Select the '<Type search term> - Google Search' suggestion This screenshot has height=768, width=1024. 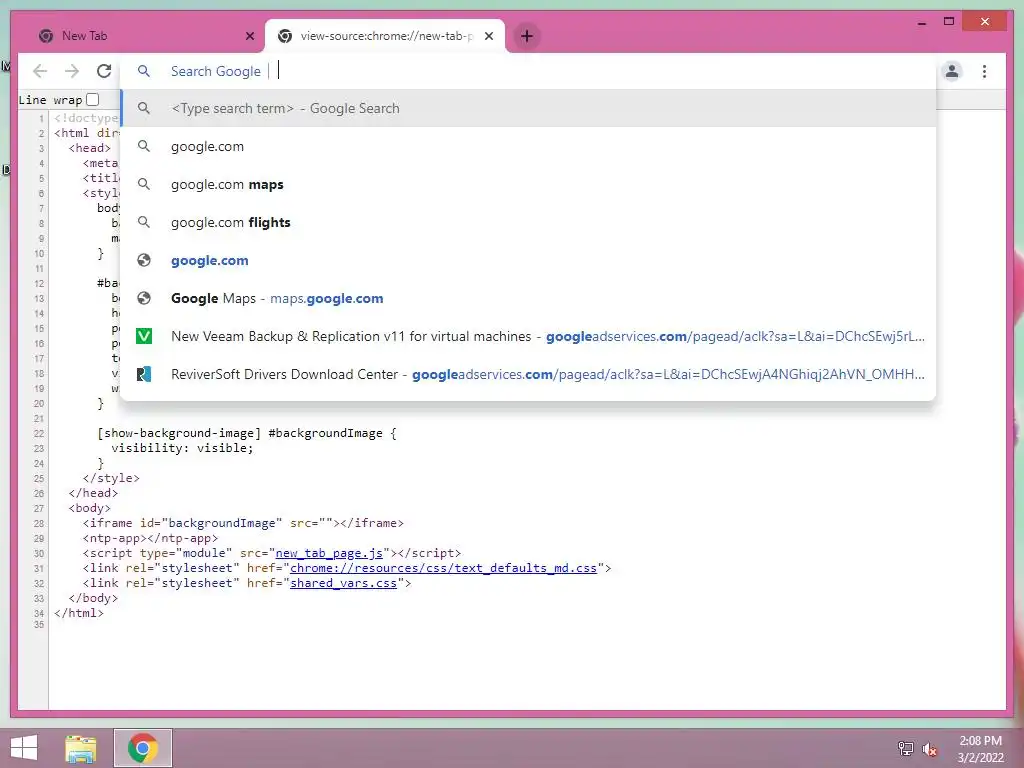coord(528,108)
